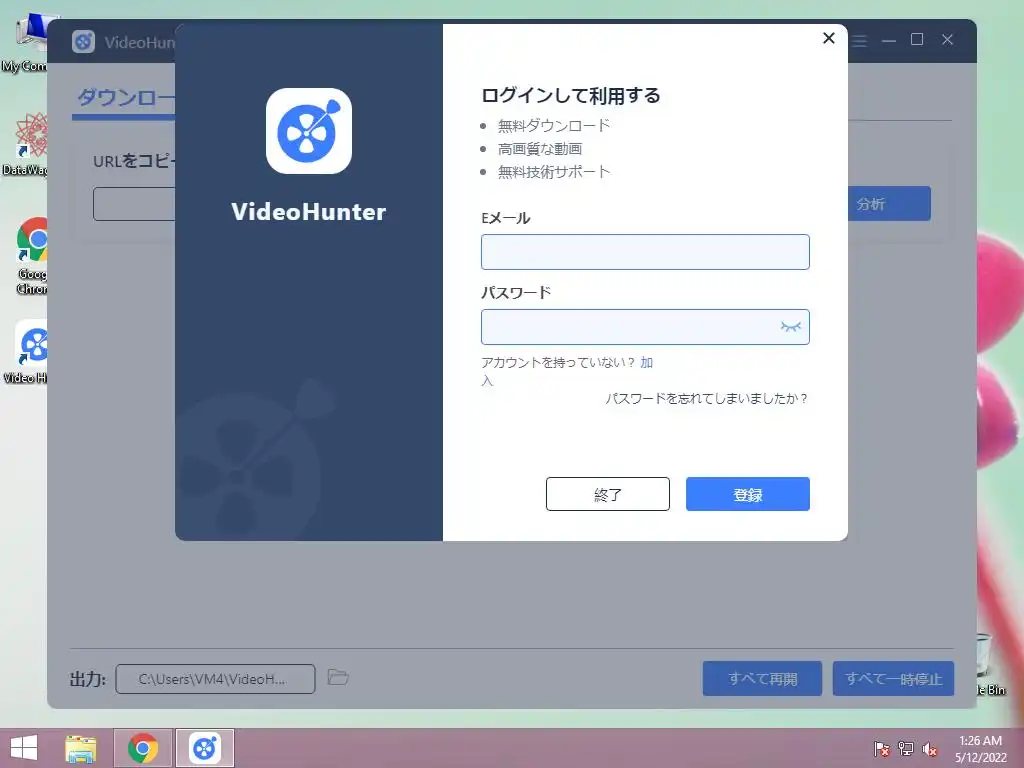Click the 高画質な動画 text
Viewport: 1024px width, 768px height.
tap(539, 149)
